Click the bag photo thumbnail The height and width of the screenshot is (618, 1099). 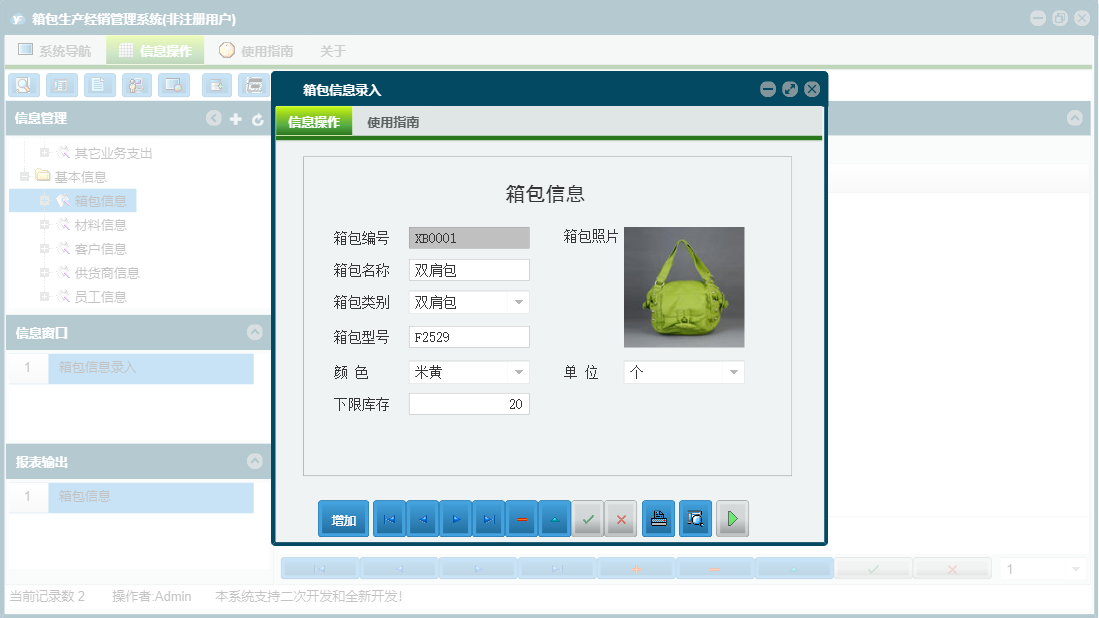pyautogui.click(x=684, y=287)
